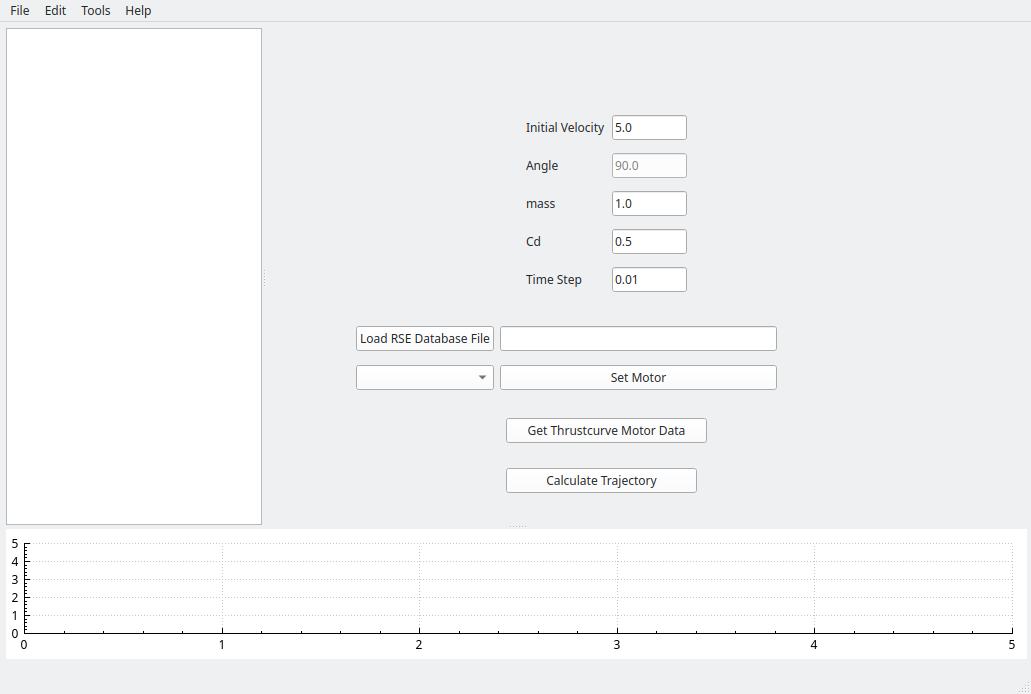The height and width of the screenshot is (694, 1031).
Task: Click inside the empty left list panel
Action: coord(133,276)
